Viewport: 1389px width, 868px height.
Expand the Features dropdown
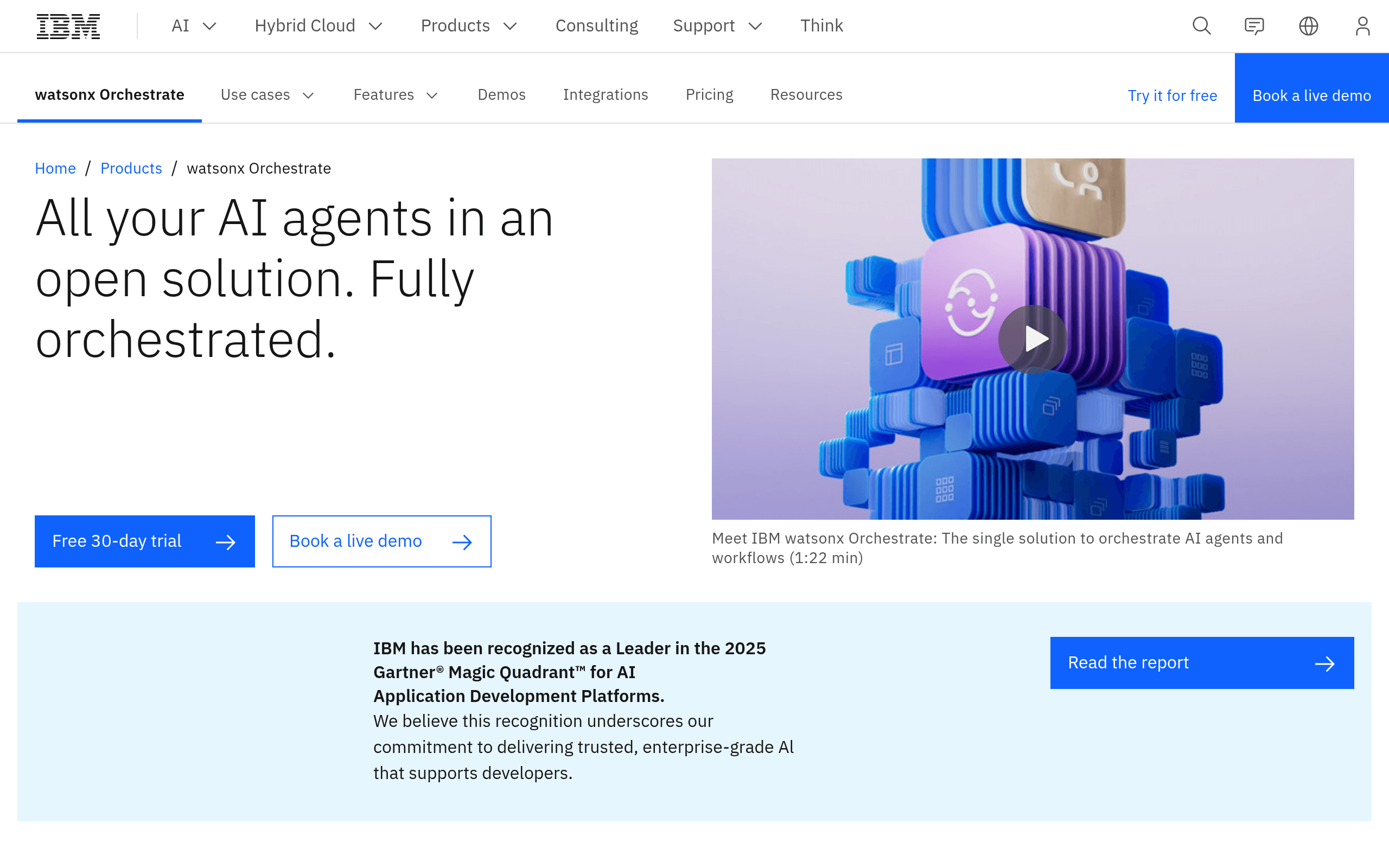pyautogui.click(x=396, y=95)
